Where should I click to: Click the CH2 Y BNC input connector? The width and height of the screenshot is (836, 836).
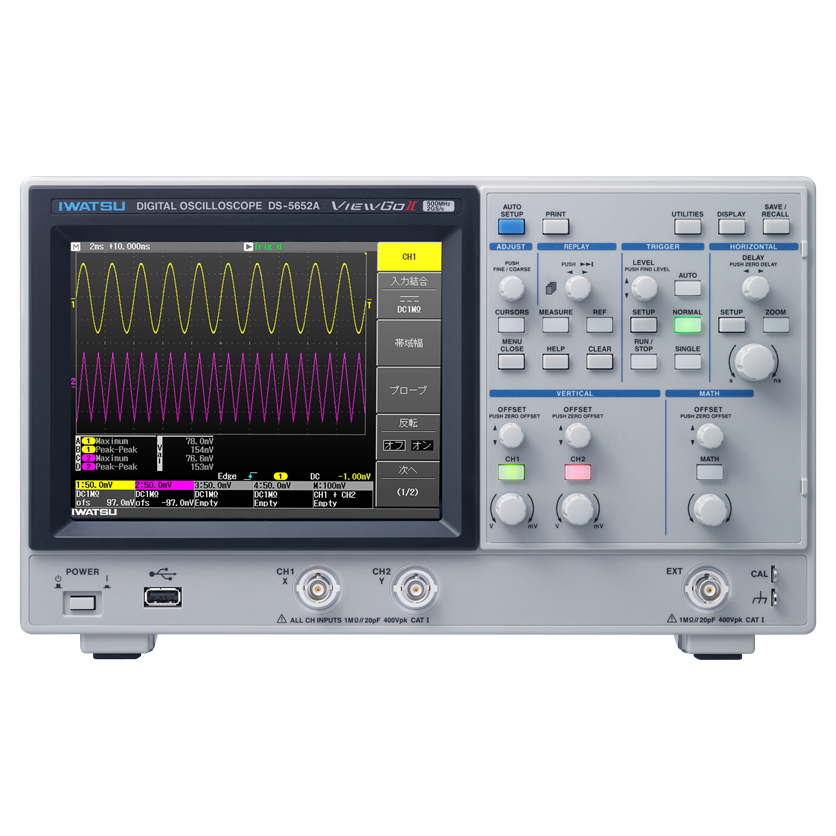(415, 589)
